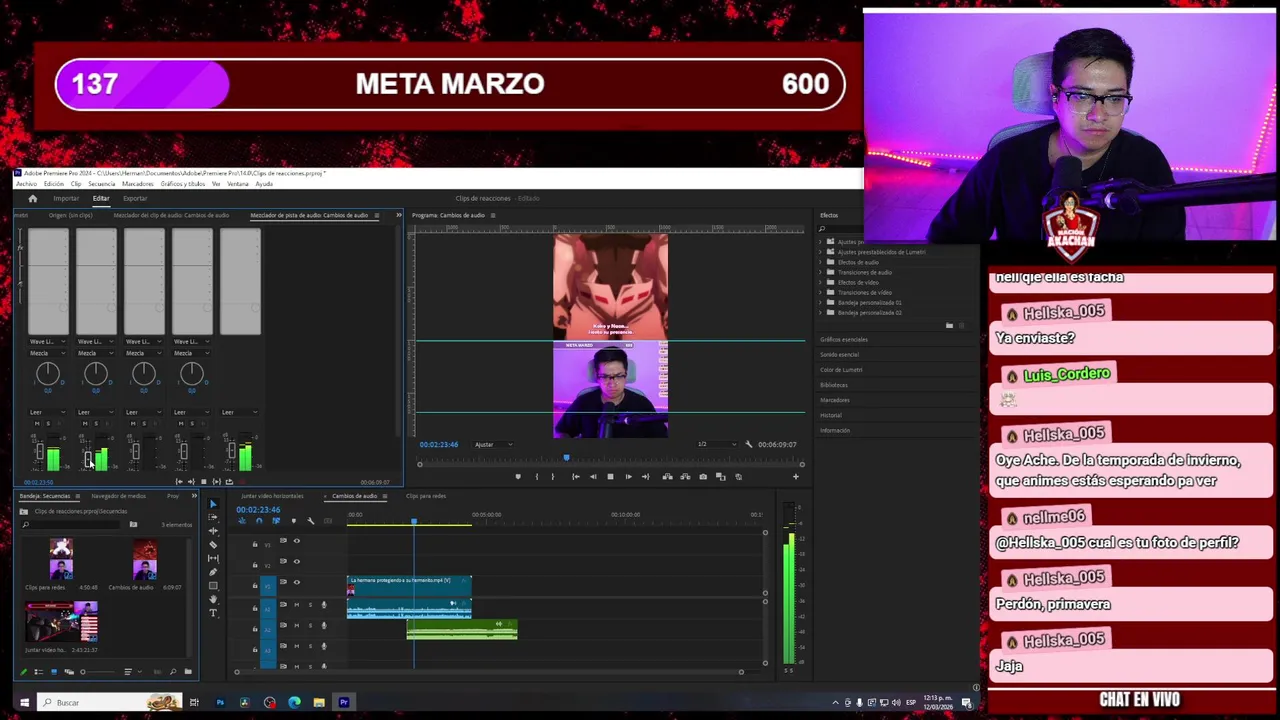Mute the A1 timeline track

(x=296, y=605)
